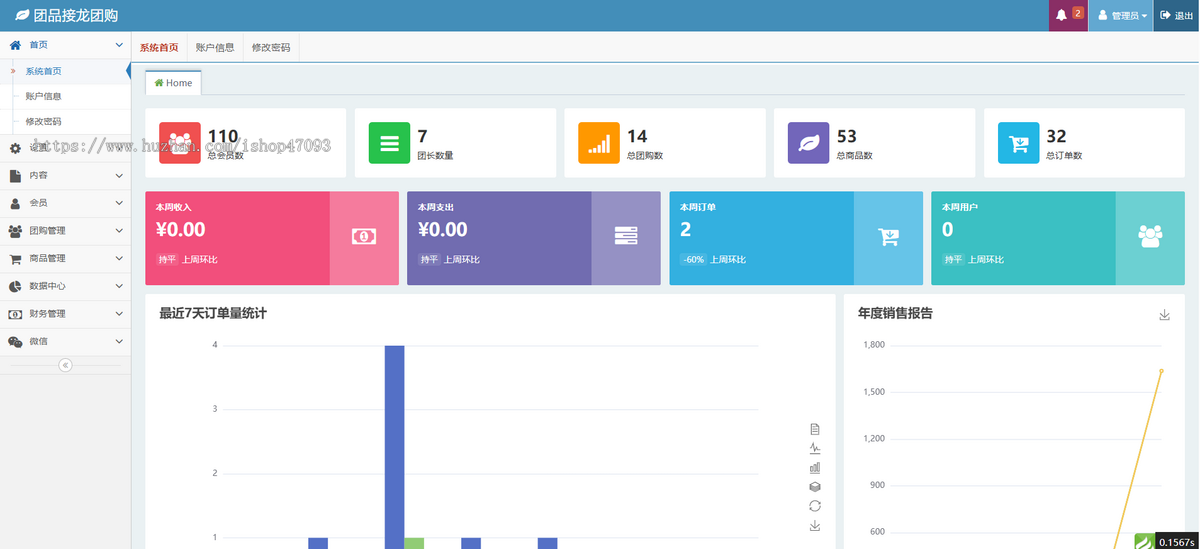Switch order chart to line type

pyautogui.click(x=815, y=448)
